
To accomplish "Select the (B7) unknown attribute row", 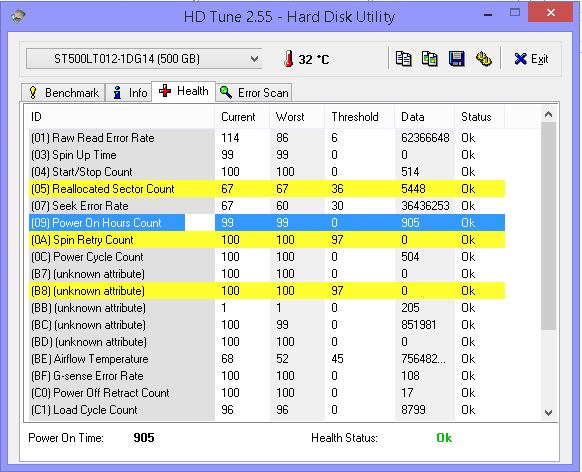I will [267, 274].
